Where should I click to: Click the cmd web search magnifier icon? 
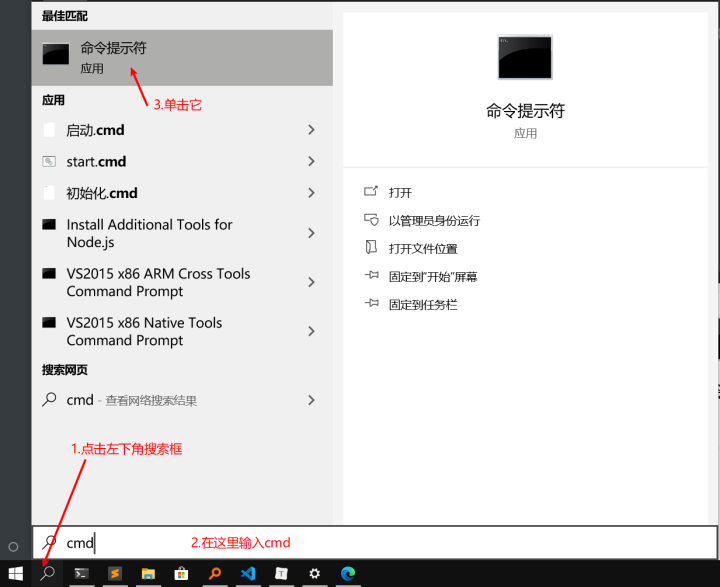click(x=49, y=400)
